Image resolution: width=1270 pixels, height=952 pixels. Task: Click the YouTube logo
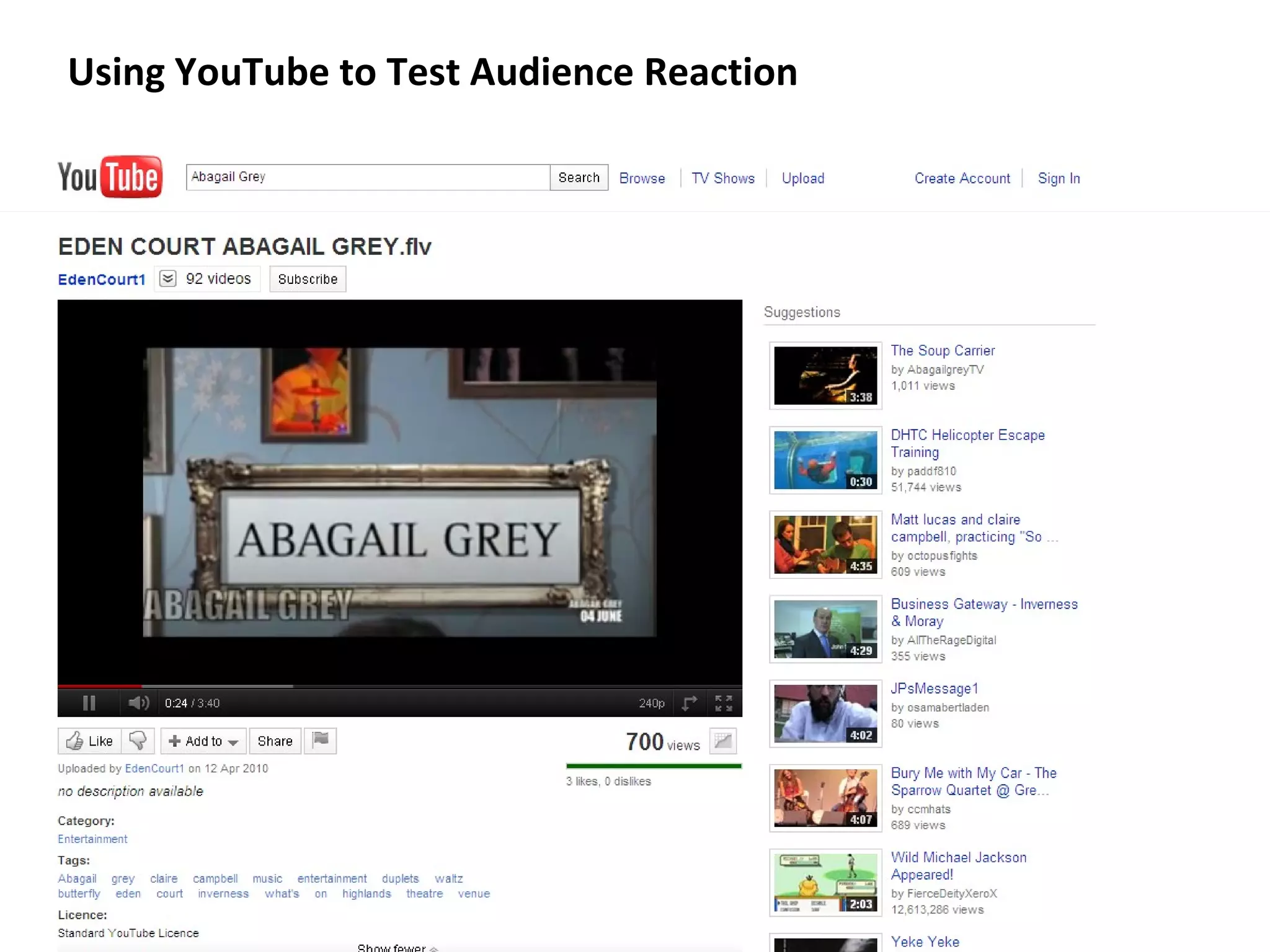click(x=110, y=177)
